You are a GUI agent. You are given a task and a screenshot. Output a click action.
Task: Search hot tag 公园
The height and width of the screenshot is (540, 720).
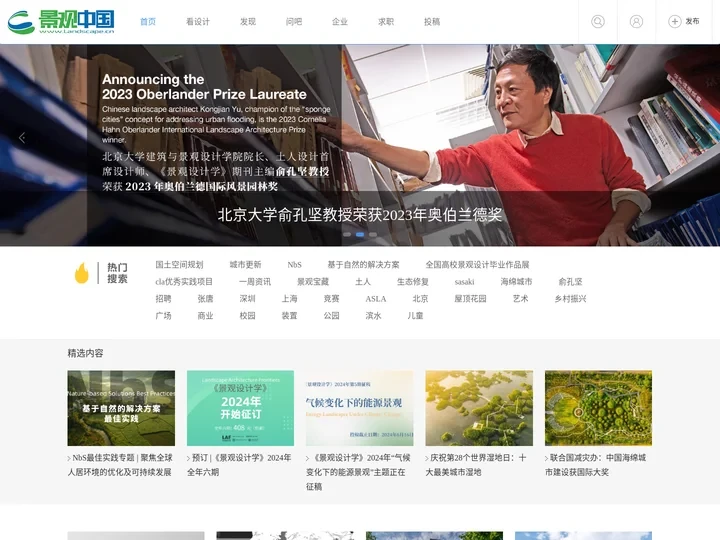(x=331, y=315)
